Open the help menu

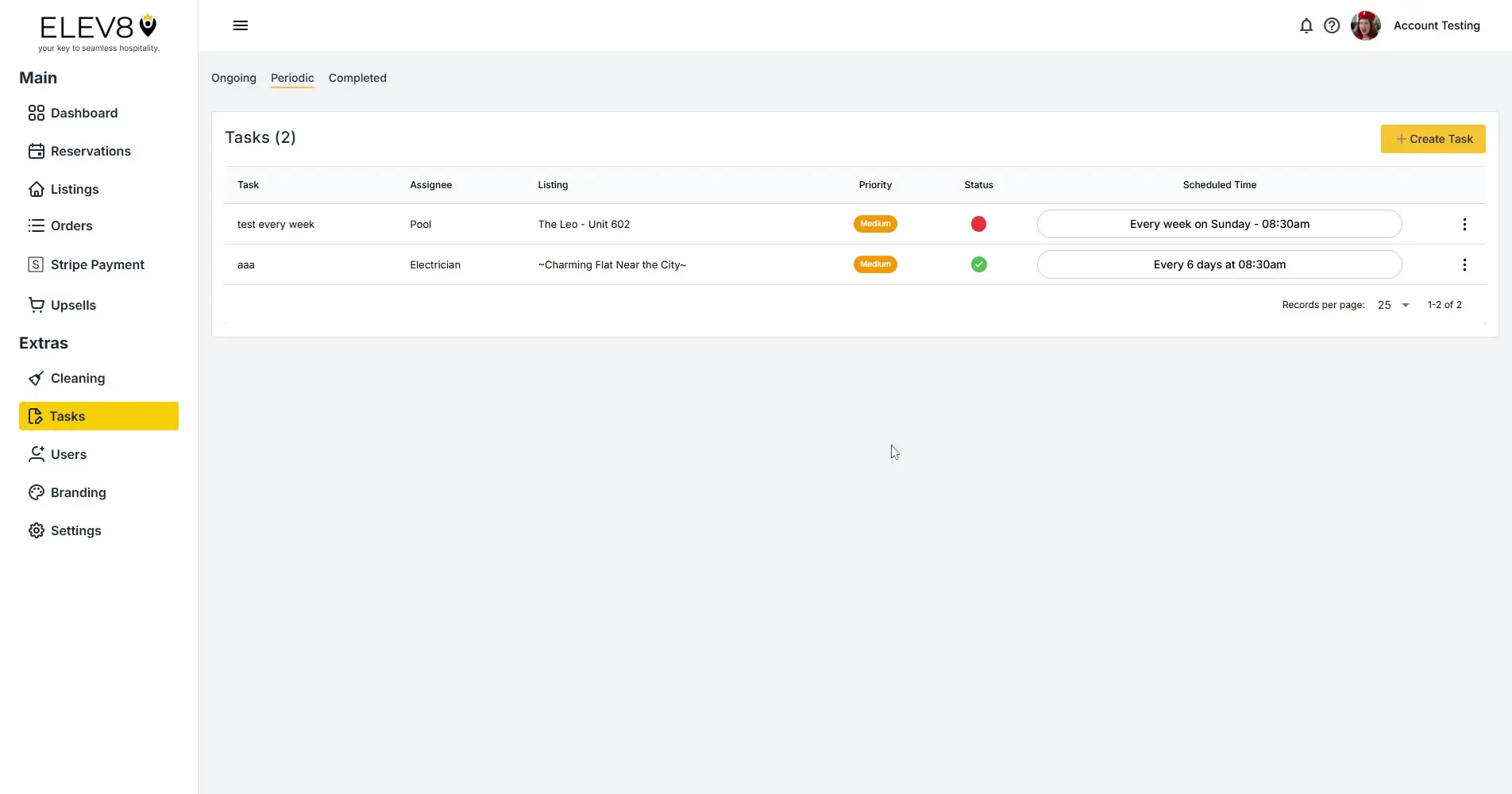[1332, 25]
